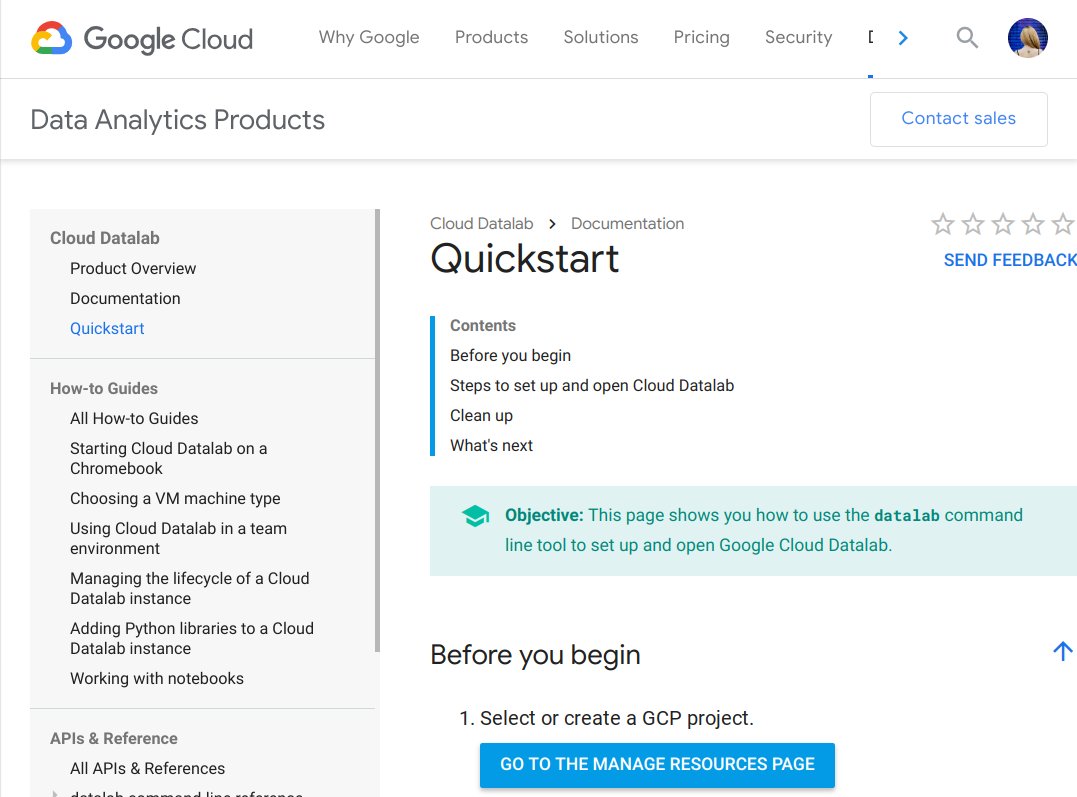The image size is (1077, 797).
Task: Rate page with the fourth star
Action: coord(1033,223)
